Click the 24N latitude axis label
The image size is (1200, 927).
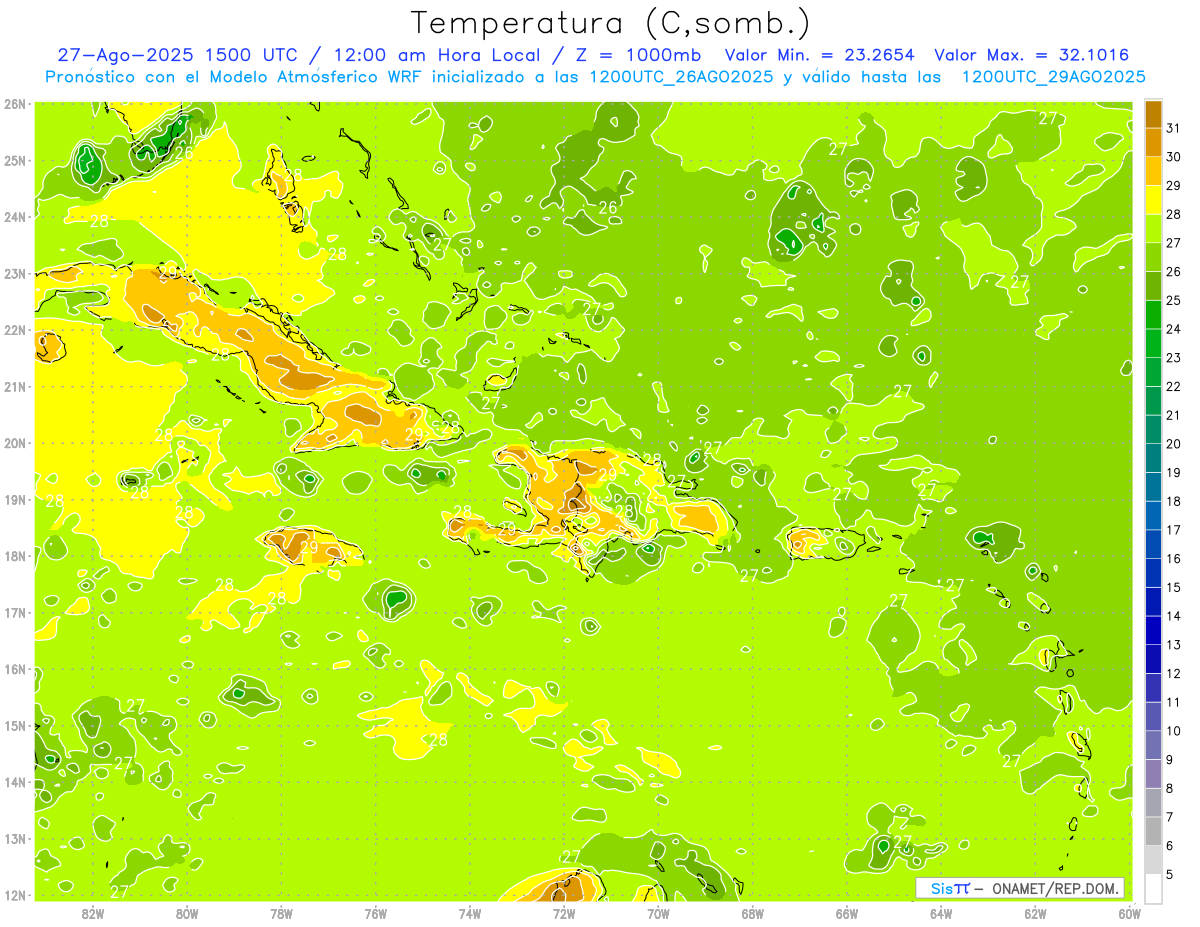[15, 217]
